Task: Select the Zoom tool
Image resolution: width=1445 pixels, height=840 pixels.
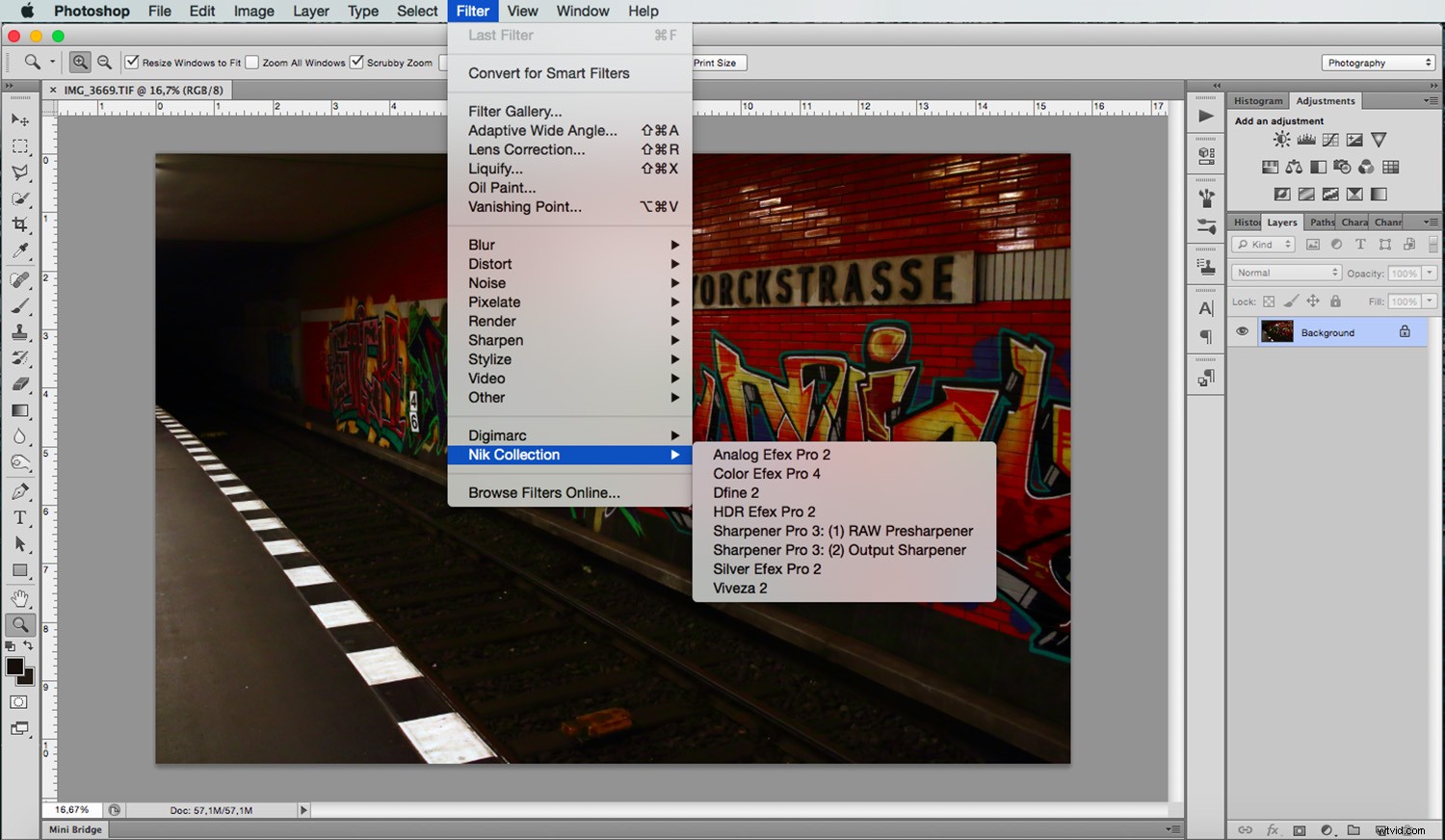Action: [x=19, y=624]
